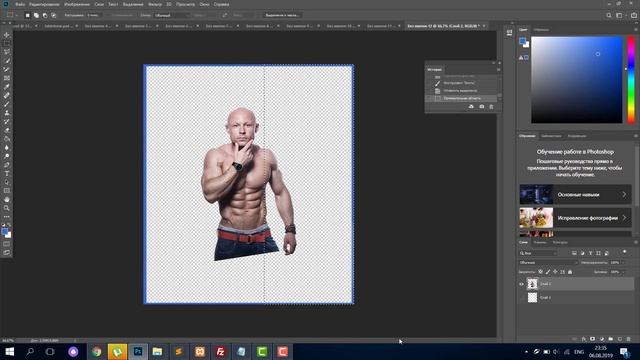Open the Layers panel flyout menu
This screenshot has width=640, height=360.
tap(636, 242)
